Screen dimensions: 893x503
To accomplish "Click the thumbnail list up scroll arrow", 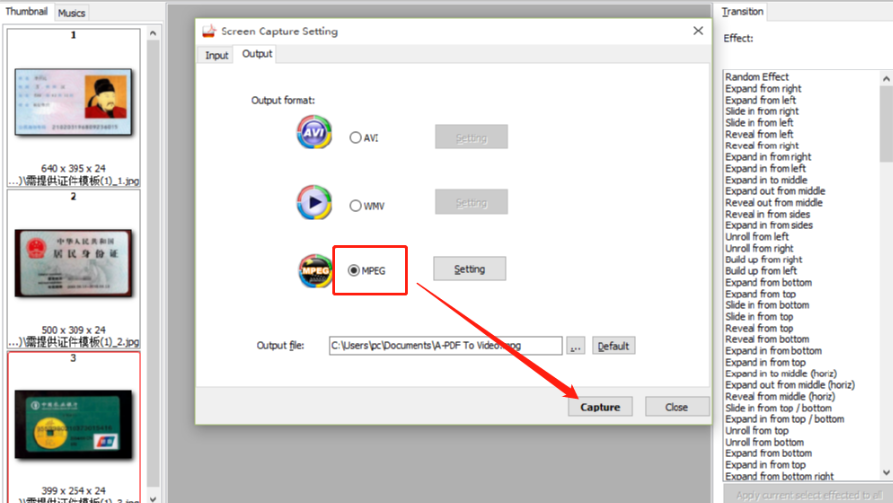I will coord(153,34).
